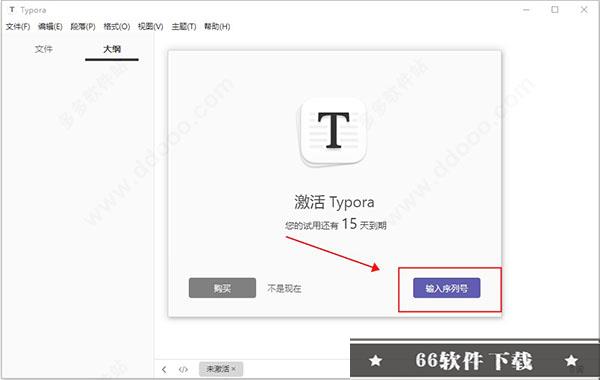Image resolution: width=600 pixels, height=380 pixels.
Task: Open the 主题(T) menu
Action: (x=184, y=26)
